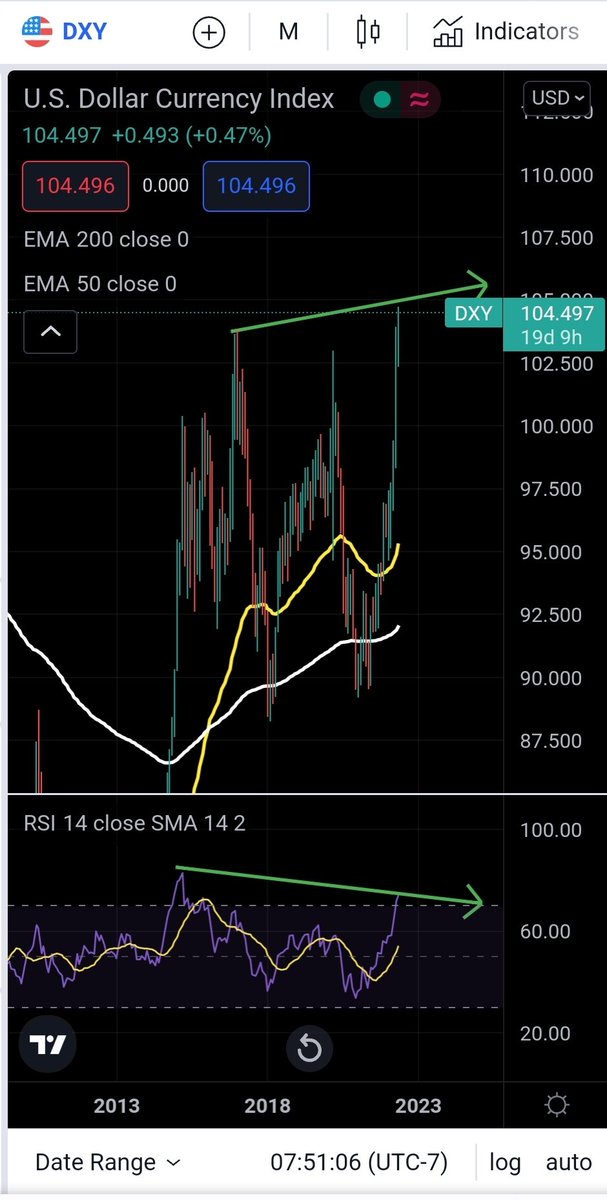Open chart settings via the gear icon

click(x=557, y=1105)
